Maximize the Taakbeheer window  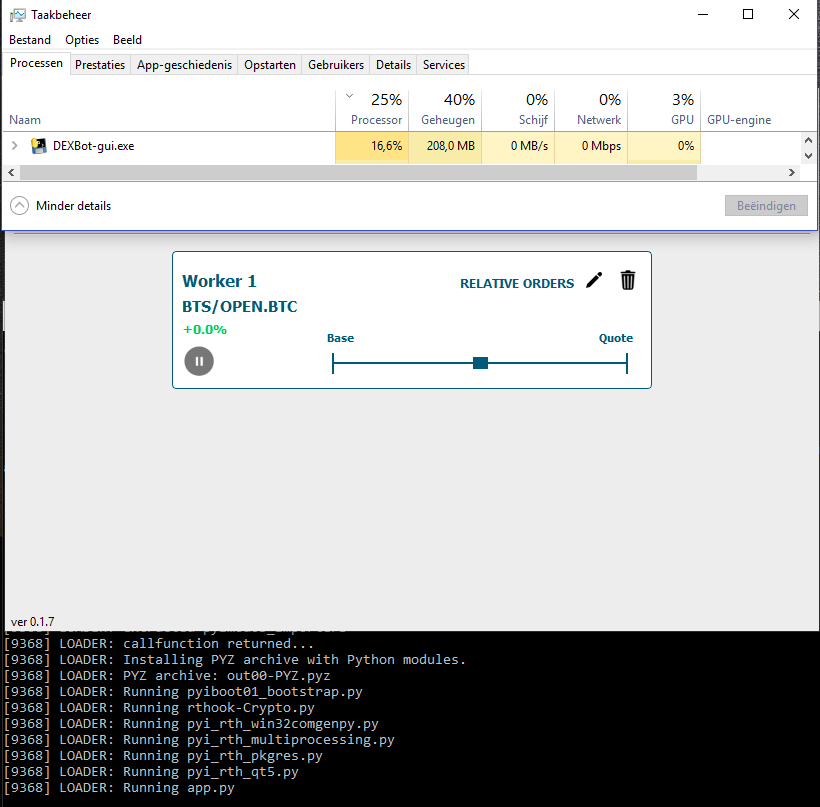point(748,15)
